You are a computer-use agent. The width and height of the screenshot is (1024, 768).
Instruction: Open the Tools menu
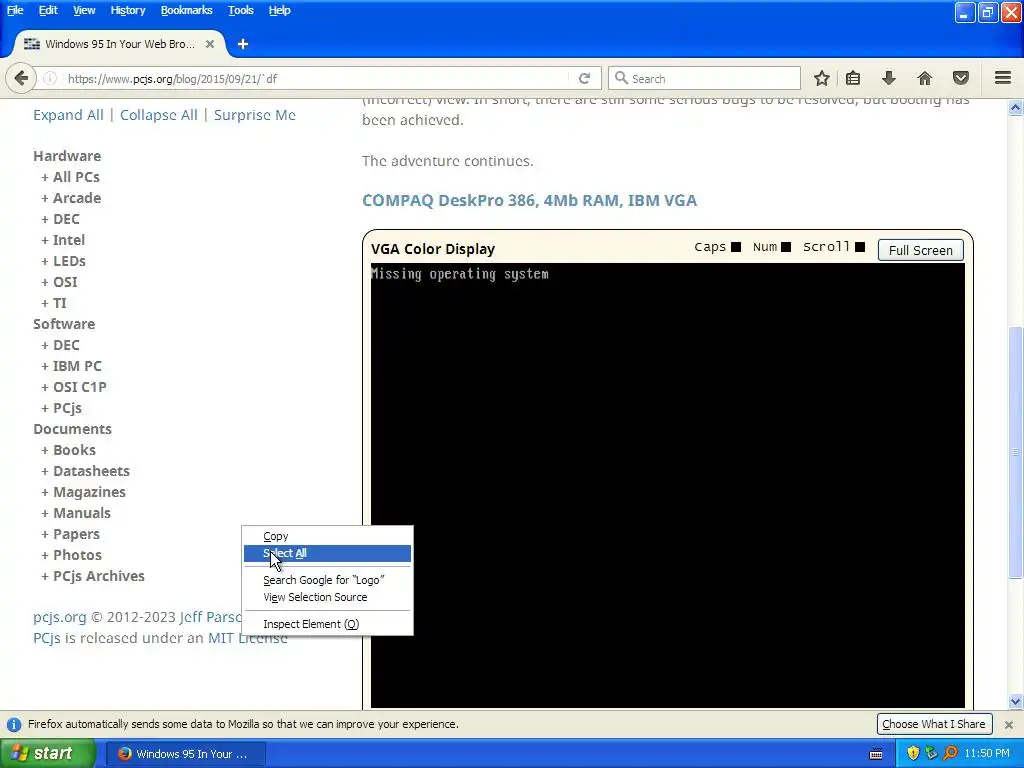tap(240, 10)
